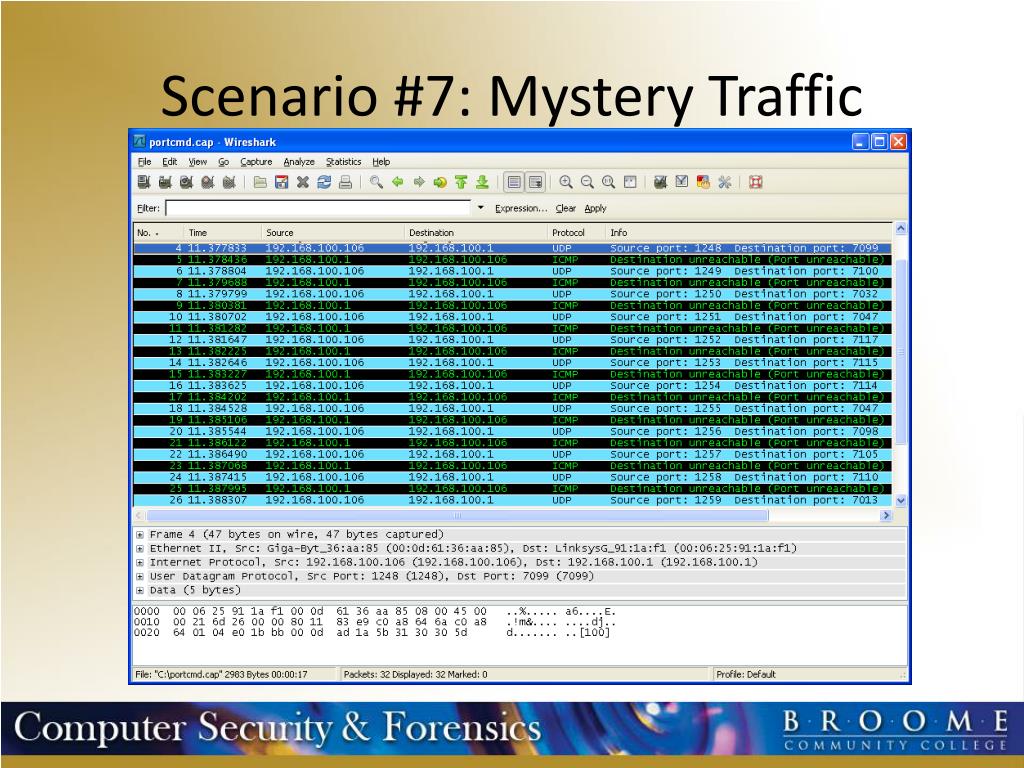Image resolution: width=1024 pixels, height=768 pixels.
Task: Stop the running capture icon
Action: [x=208, y=182]
